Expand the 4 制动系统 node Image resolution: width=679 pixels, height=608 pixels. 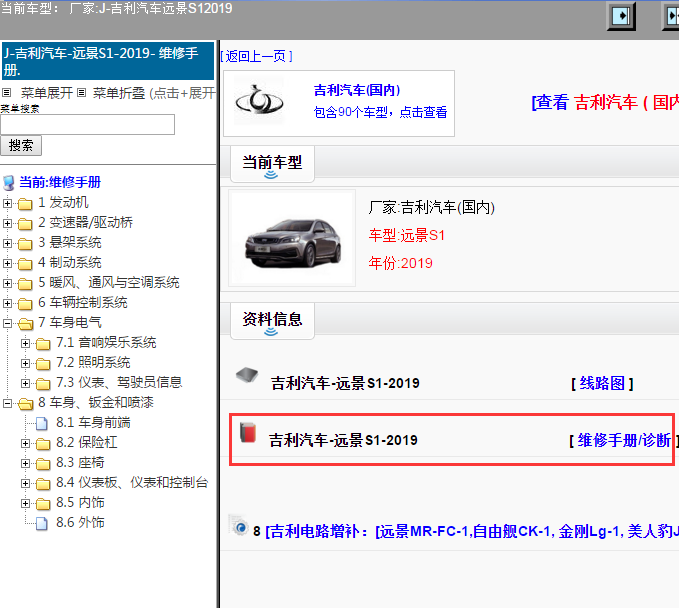[x=7, y=263]
